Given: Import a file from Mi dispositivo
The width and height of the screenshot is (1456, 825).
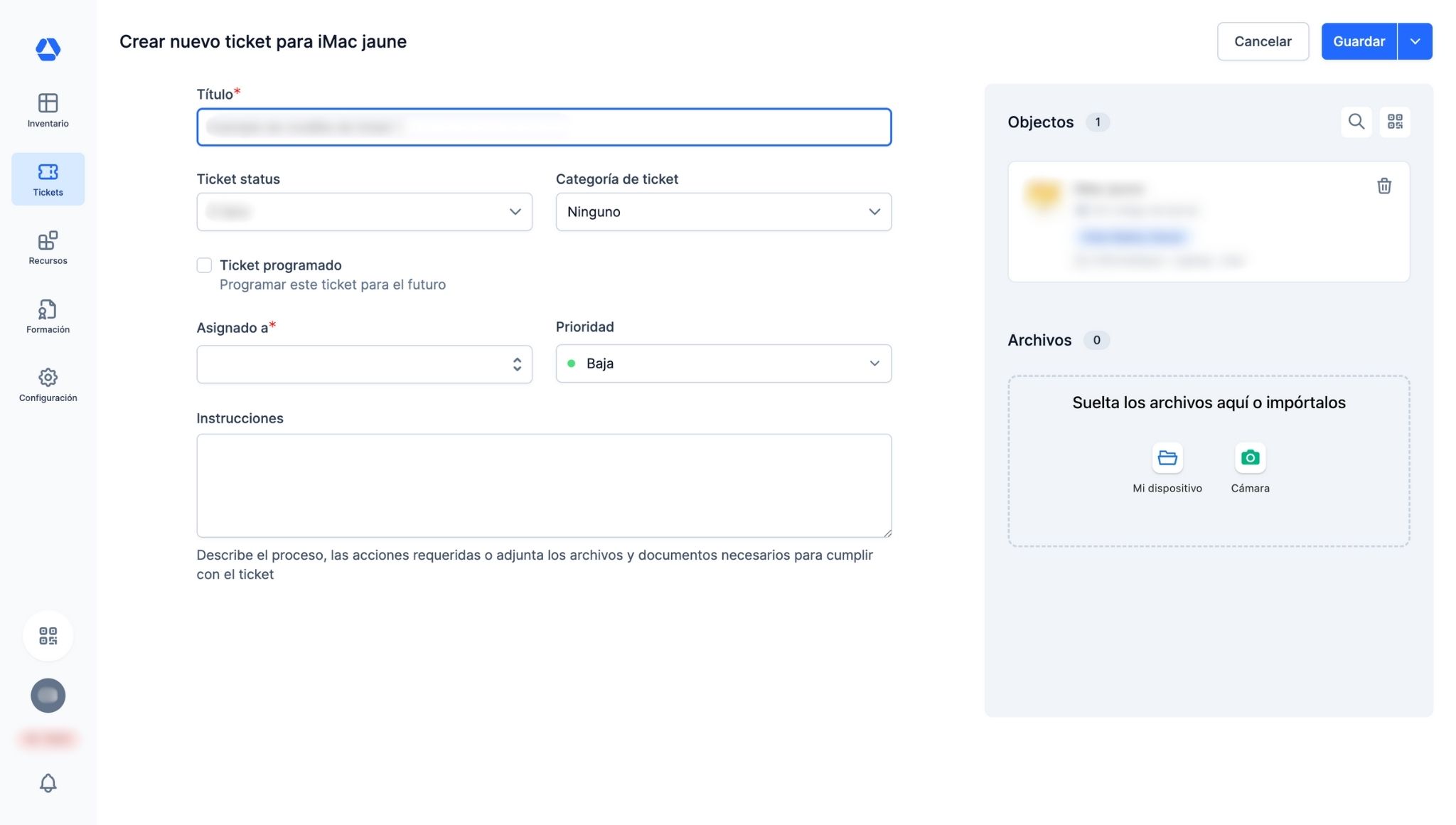Looking at the screenshot, I should (1167, 458).
